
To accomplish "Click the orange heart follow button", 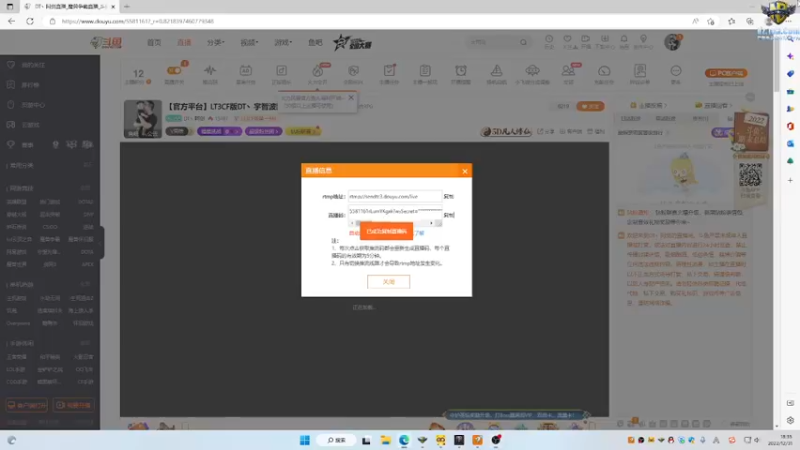I will 590,106.
